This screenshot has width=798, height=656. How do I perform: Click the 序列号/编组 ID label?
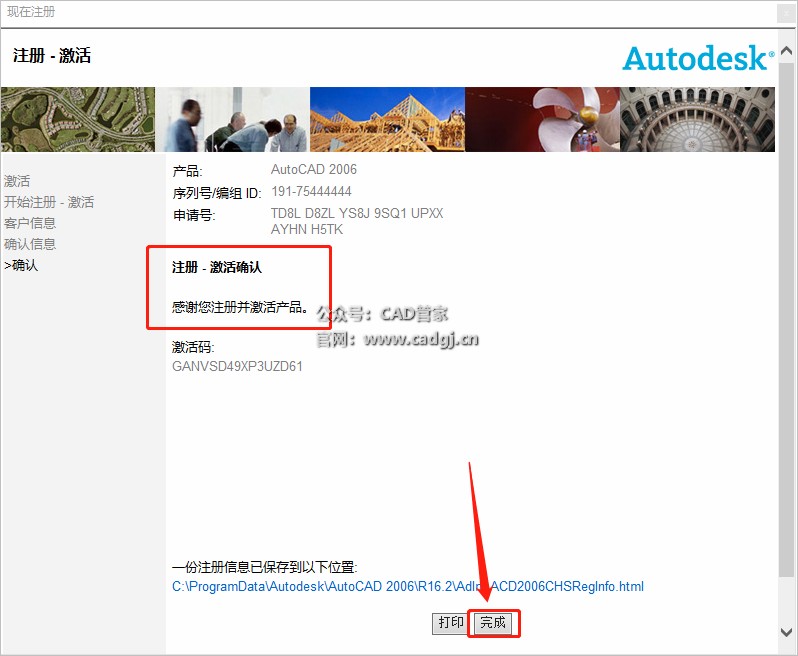[x=217, y=193]
